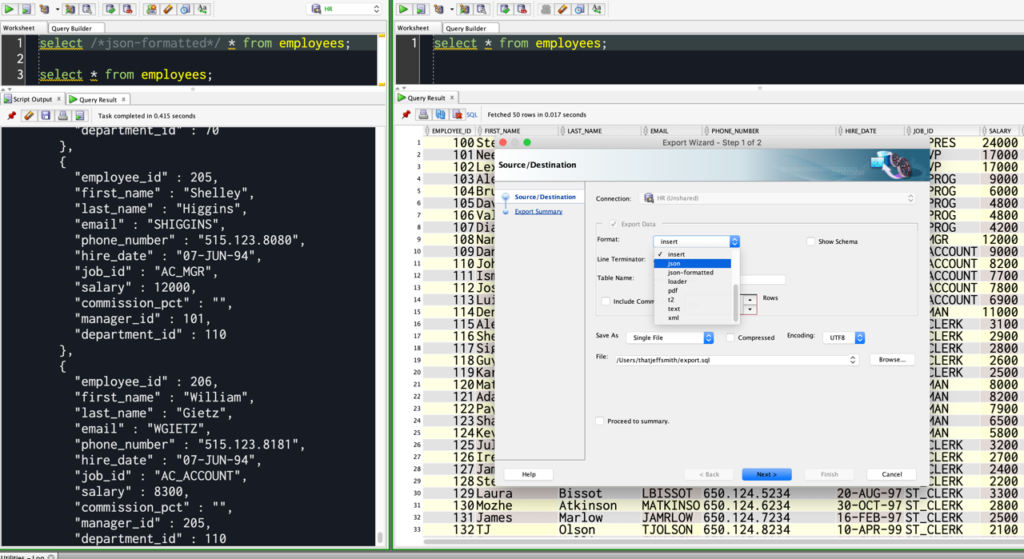The height and width of the screenshot is (559, 1024).
Task: Click Clear eraser icon in Script Output toolbar
Action: [29, 116]
